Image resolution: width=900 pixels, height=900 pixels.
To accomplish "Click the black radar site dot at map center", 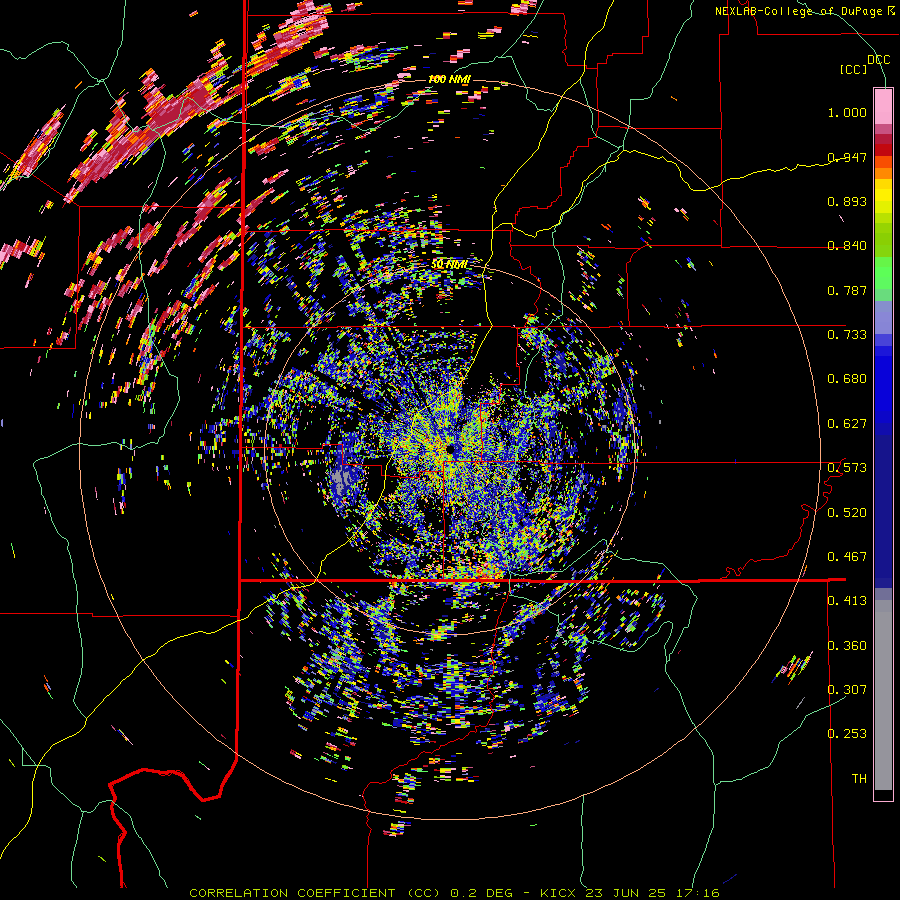I will click(x=450, y=448).
